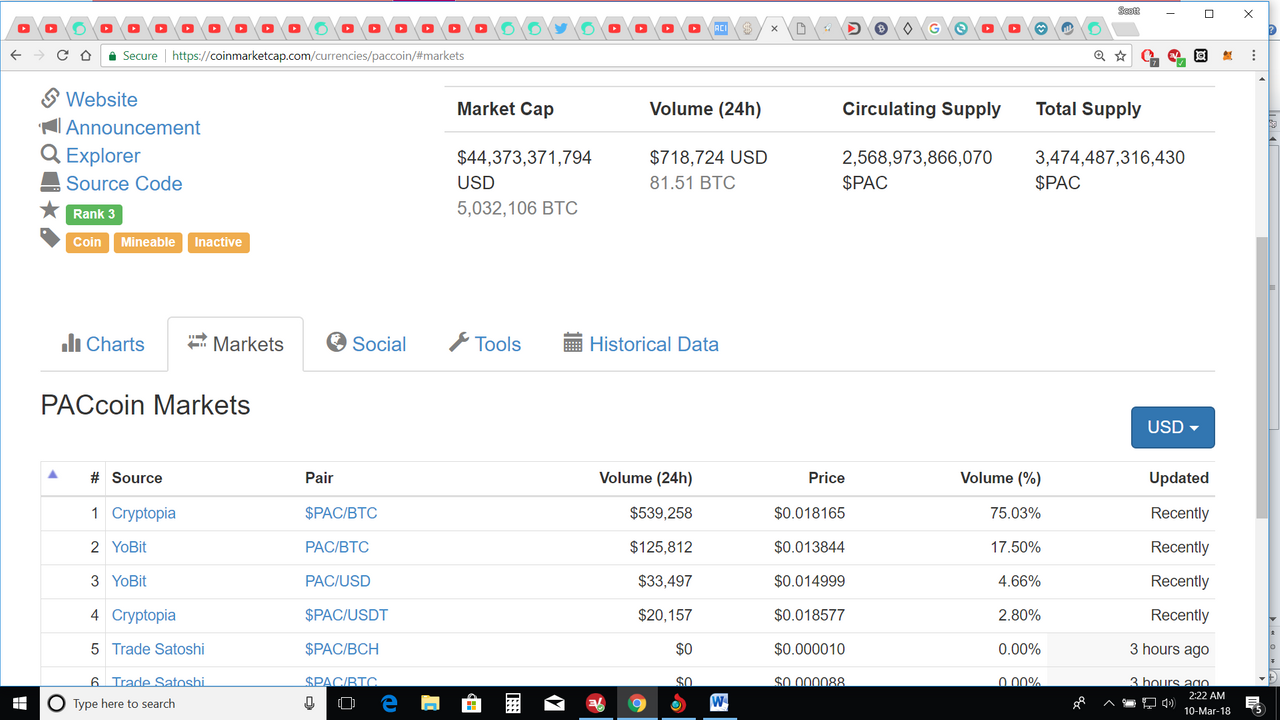Switch to the Google tab
This screenshot has height=720, width=1280.
934,29
